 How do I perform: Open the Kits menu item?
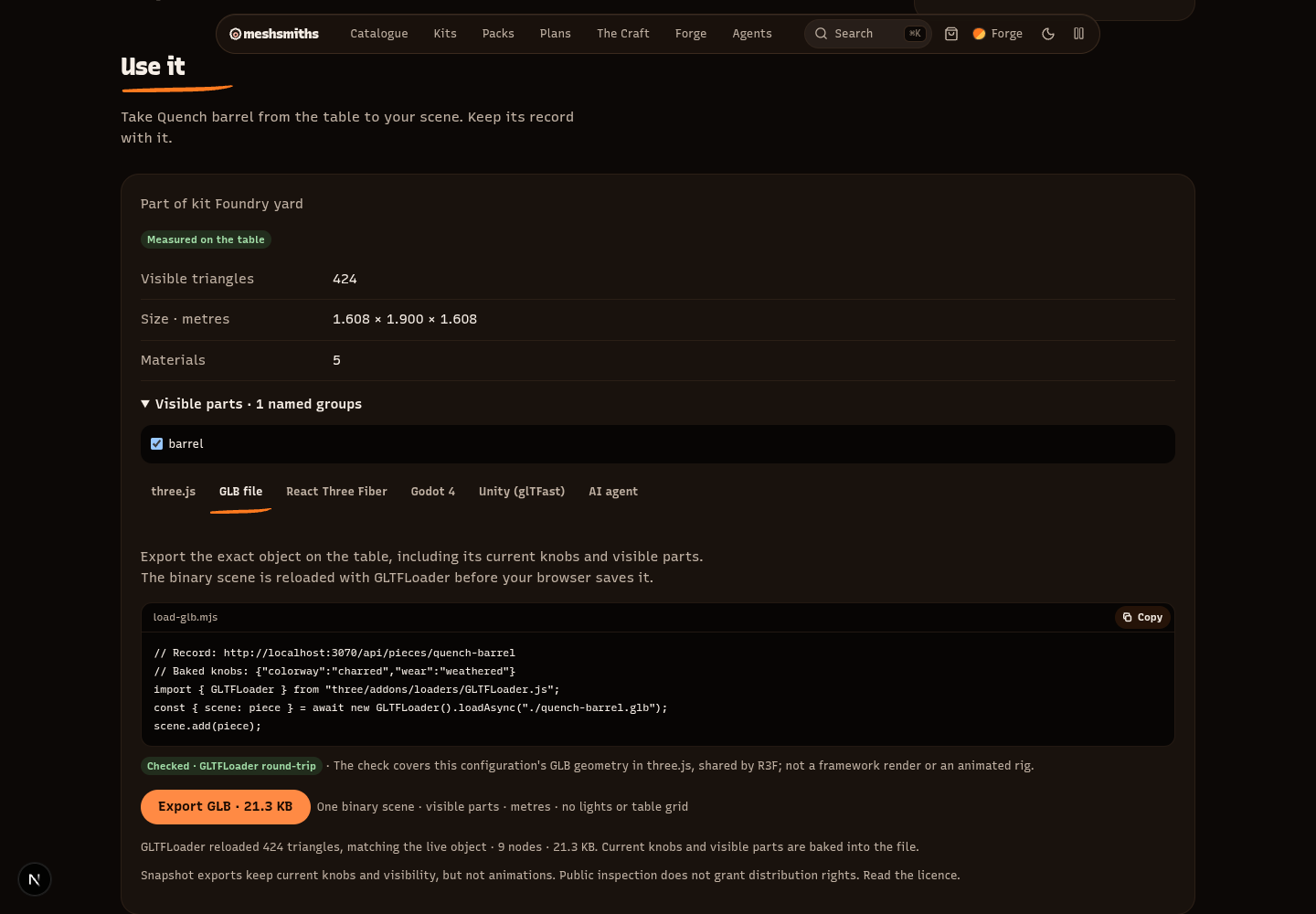click(445, 34)
